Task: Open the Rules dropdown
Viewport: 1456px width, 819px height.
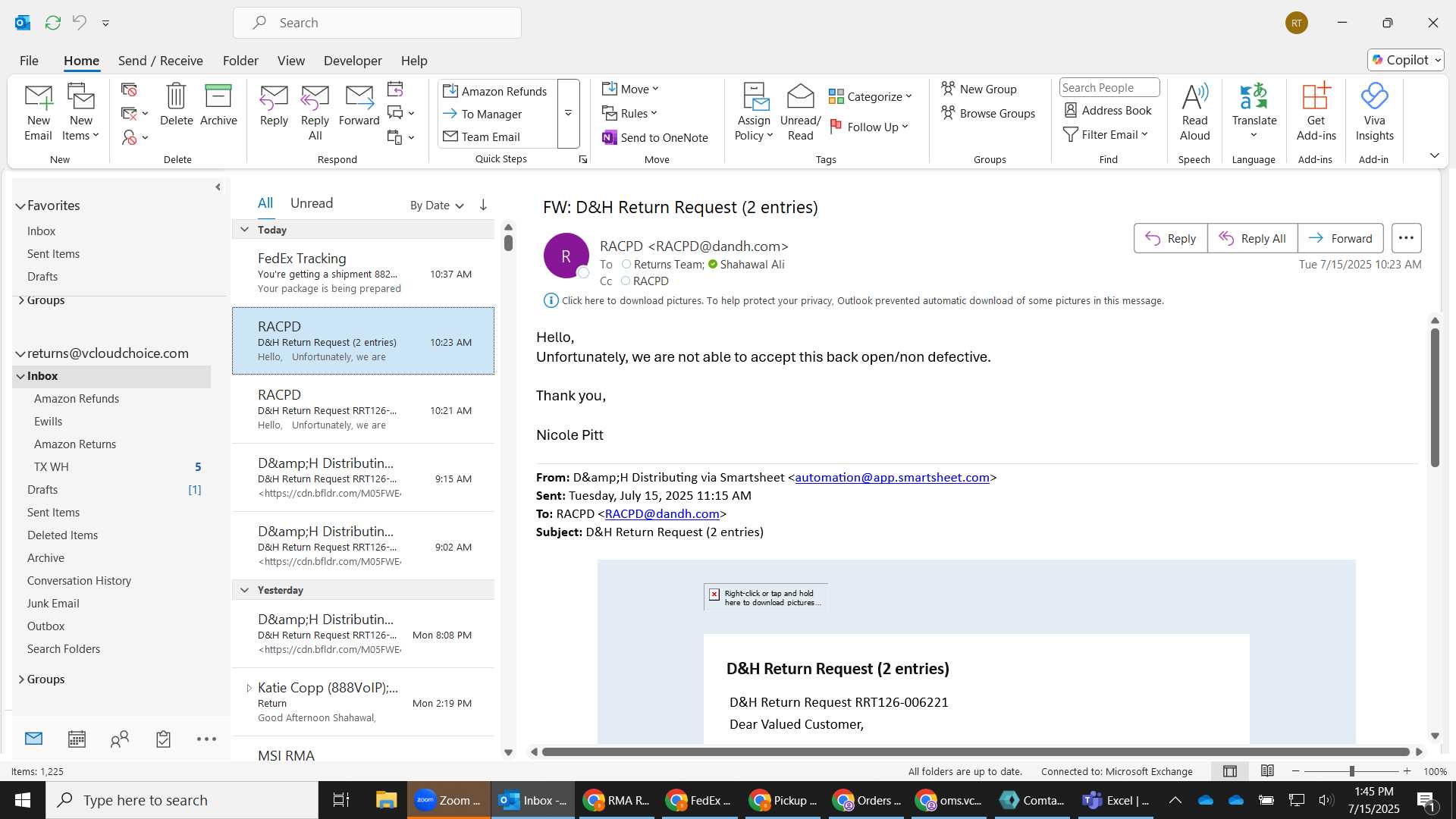Action: point(630,113)
